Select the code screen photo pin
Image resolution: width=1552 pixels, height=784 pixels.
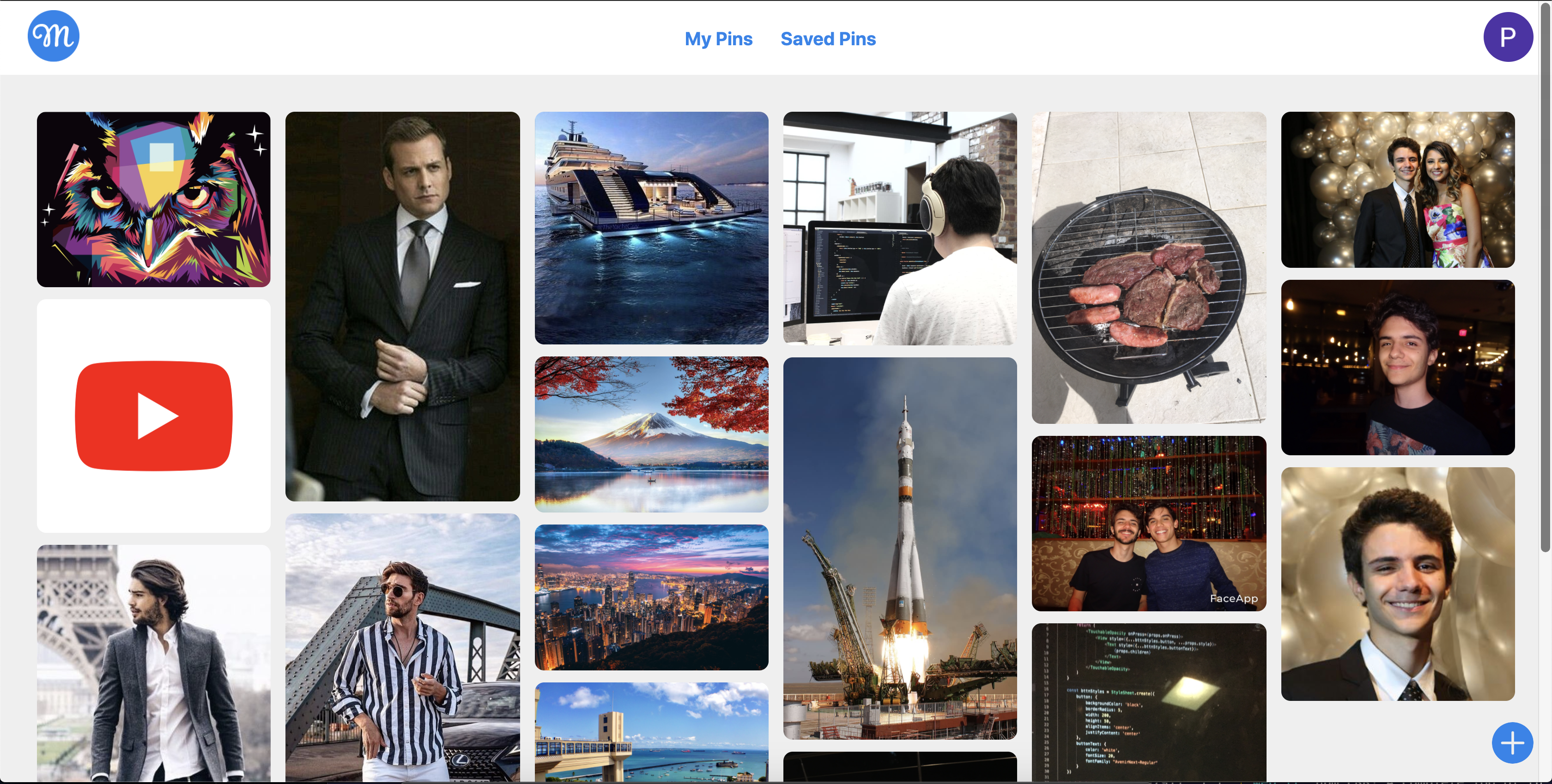coord(1148,702)
